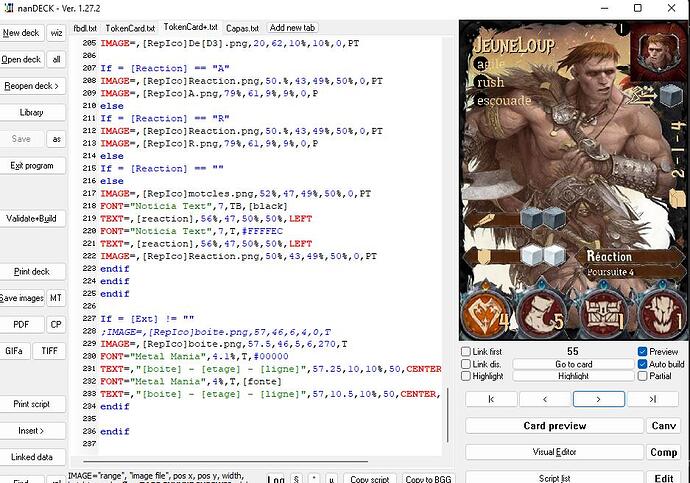Viewport: 690px width, 483px height.
Task: Export deck with the PDF button
Action: pyautogui.click(x=21, y=325)
